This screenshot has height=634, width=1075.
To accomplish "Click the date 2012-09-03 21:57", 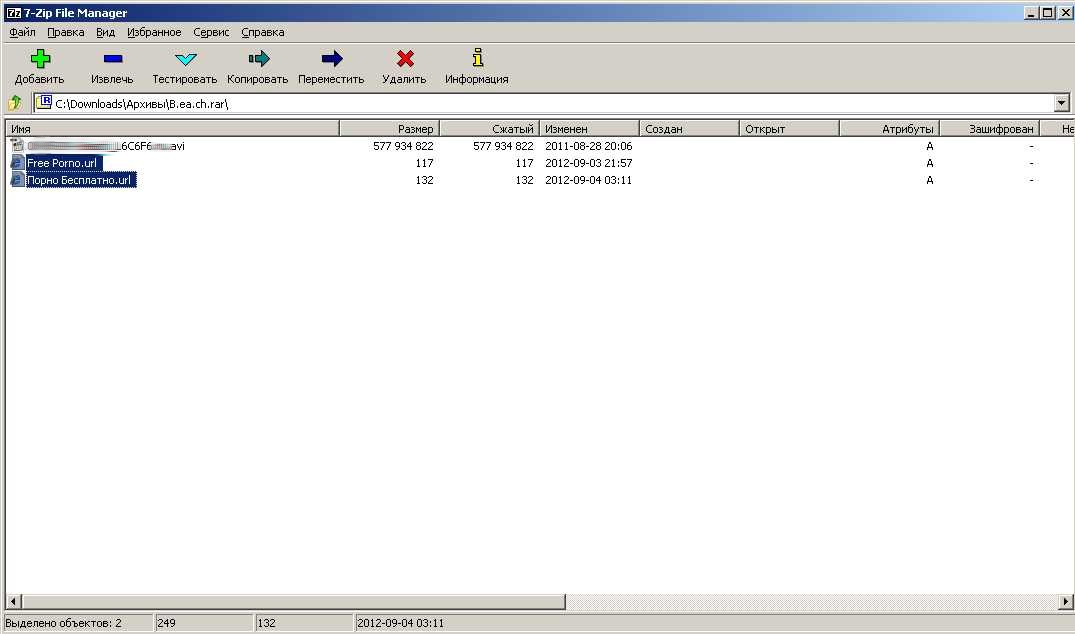I will [x=588, y=163].
